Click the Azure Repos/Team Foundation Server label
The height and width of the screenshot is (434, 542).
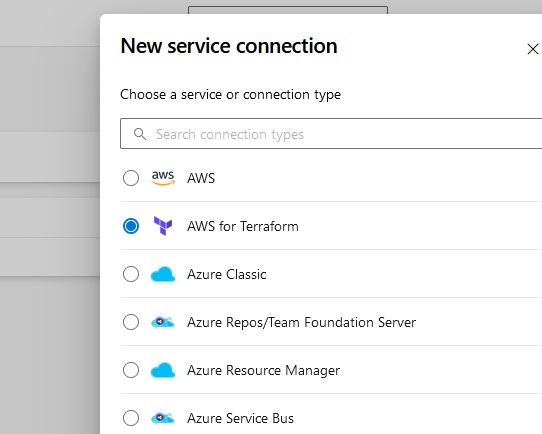(301, 322)
